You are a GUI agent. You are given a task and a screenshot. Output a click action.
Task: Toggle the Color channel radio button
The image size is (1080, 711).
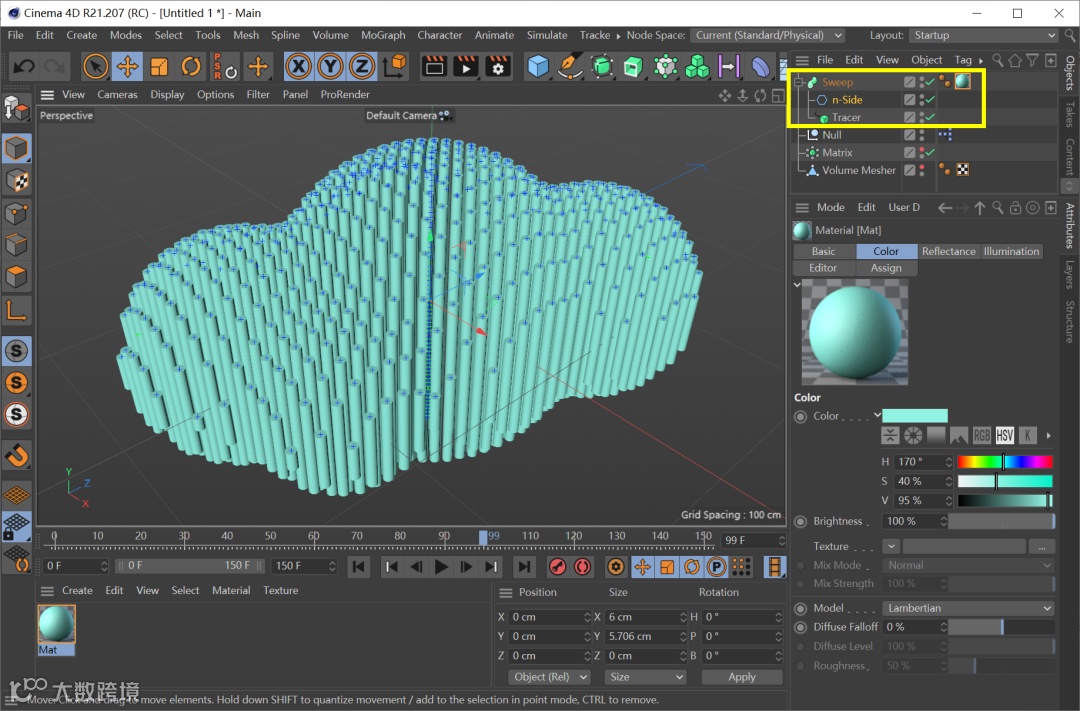click(800, 416)
